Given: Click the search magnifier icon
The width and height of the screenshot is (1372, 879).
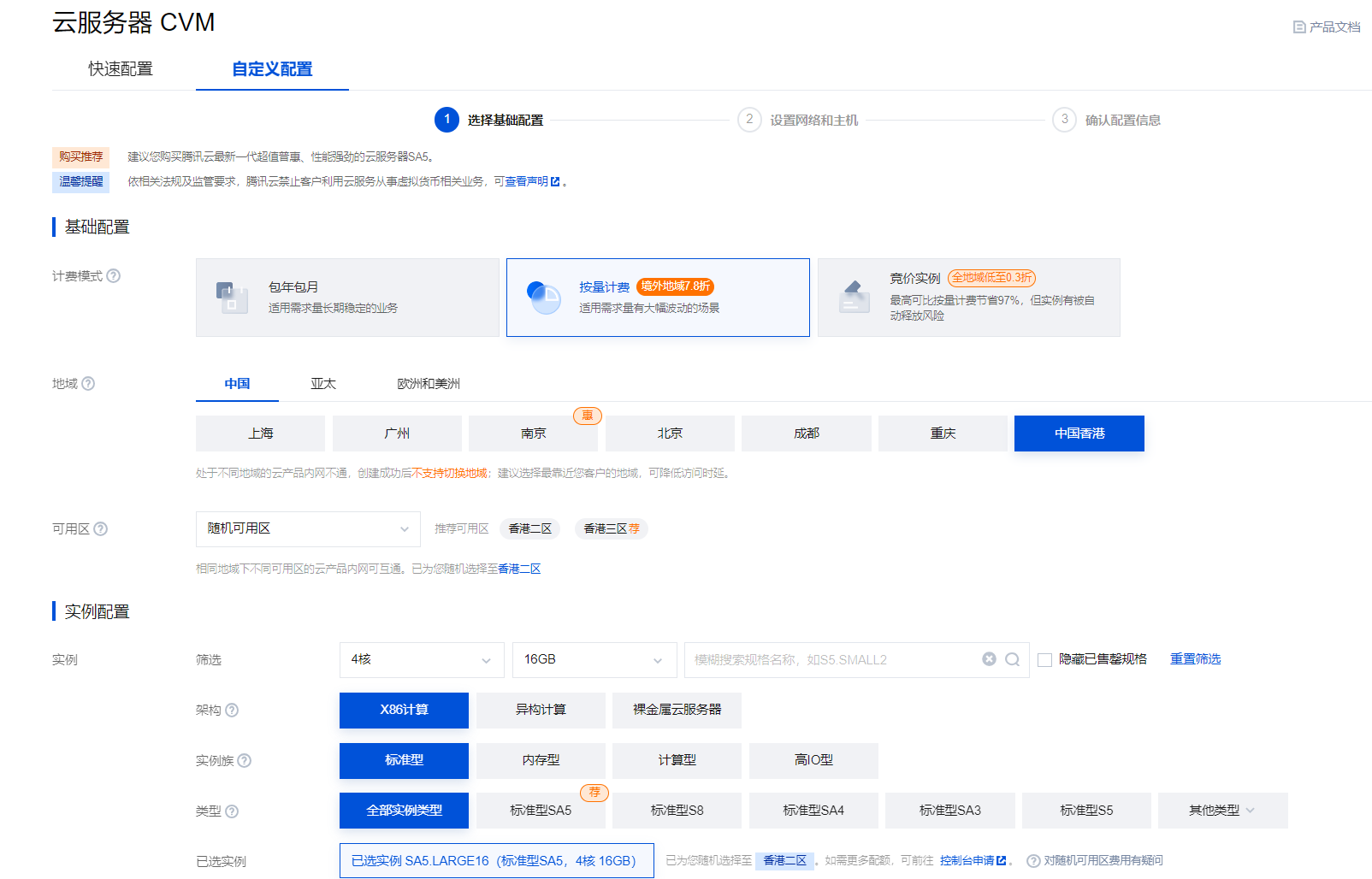Looking at the screenshot, I should tap(1013, 659).
